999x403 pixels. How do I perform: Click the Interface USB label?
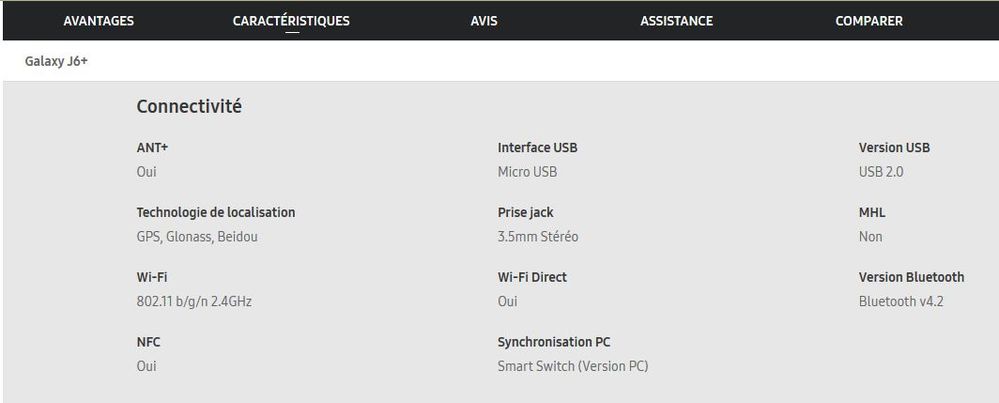tap(537, 148)
